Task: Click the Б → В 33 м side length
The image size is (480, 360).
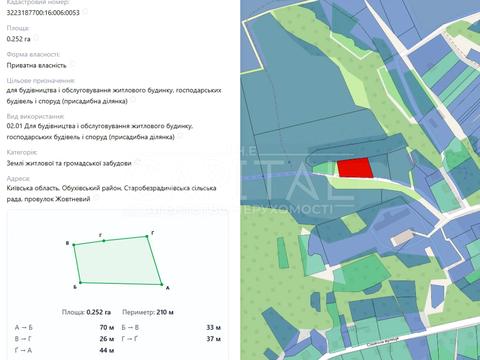Action: tap(171, 328)
